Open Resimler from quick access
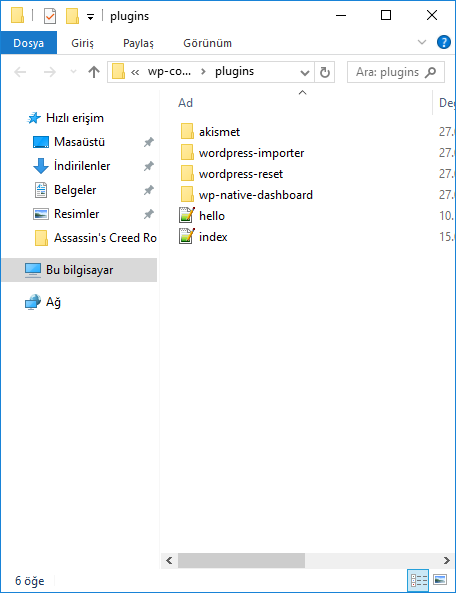456x593 pixels. click(76, 214)
